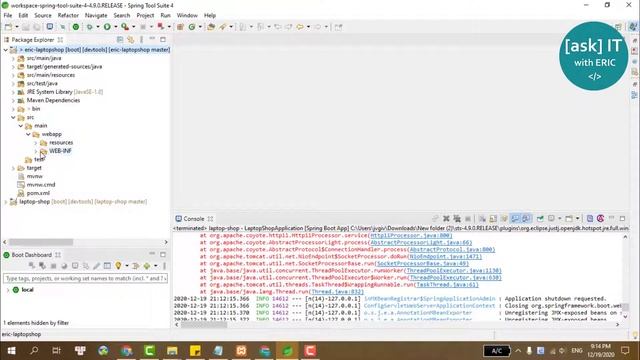Image resolution: width=640 pixels, height=360 pixels.
Task: Toggle Word Wrap in Console toolbar
Action: pos(504,219)
